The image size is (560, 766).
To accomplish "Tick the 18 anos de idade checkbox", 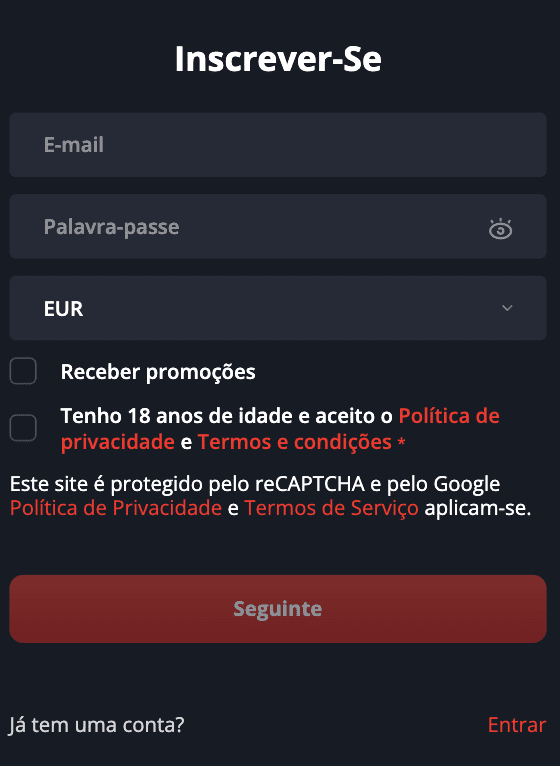I will pos(23,428).
